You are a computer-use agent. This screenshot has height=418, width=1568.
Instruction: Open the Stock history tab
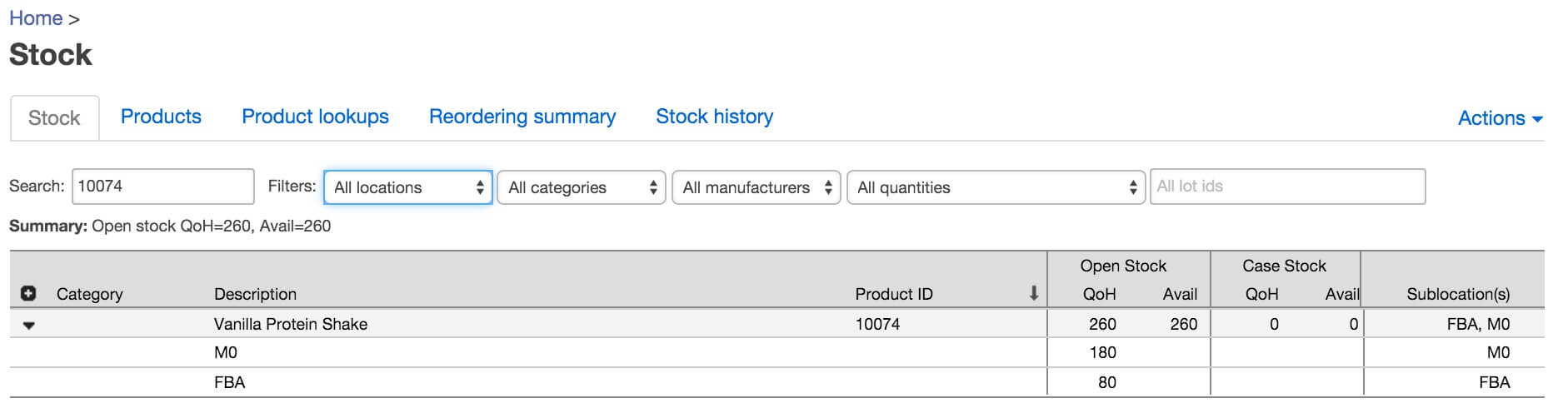click(714, 117)
